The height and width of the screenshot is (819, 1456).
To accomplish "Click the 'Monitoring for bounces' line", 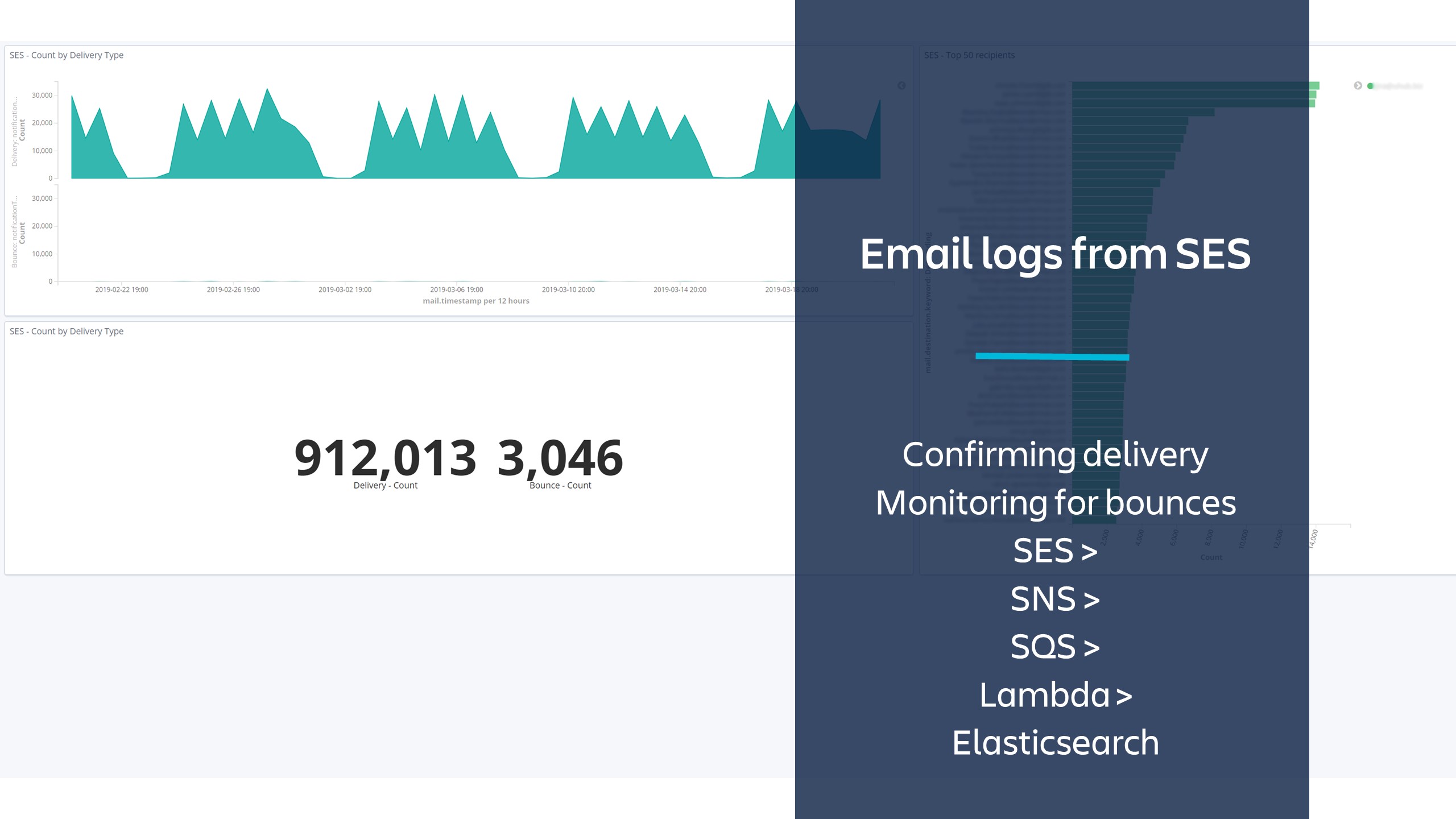I will 1055,503.
